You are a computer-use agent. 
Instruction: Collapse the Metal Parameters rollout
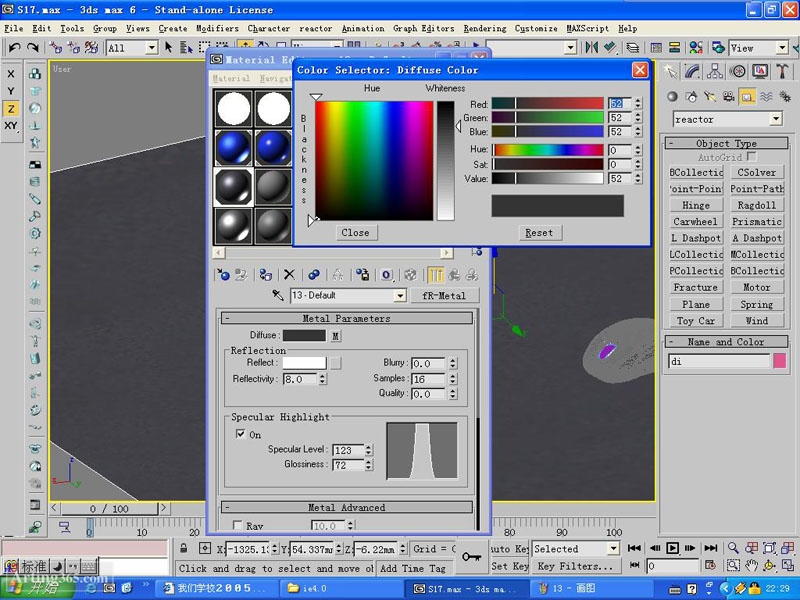click(345, 318)
